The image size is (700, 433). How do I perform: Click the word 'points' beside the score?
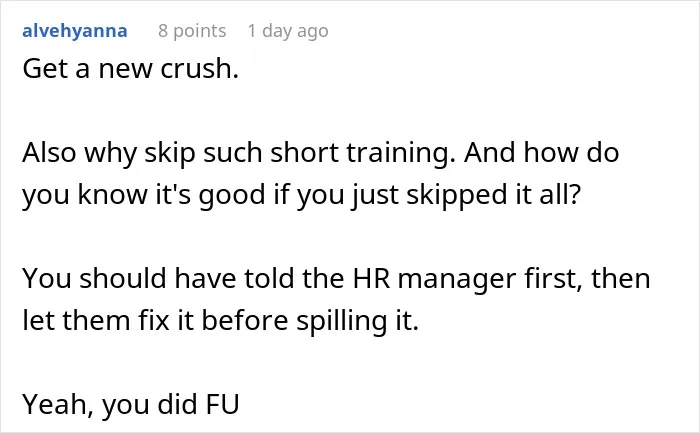coord(200,31)
